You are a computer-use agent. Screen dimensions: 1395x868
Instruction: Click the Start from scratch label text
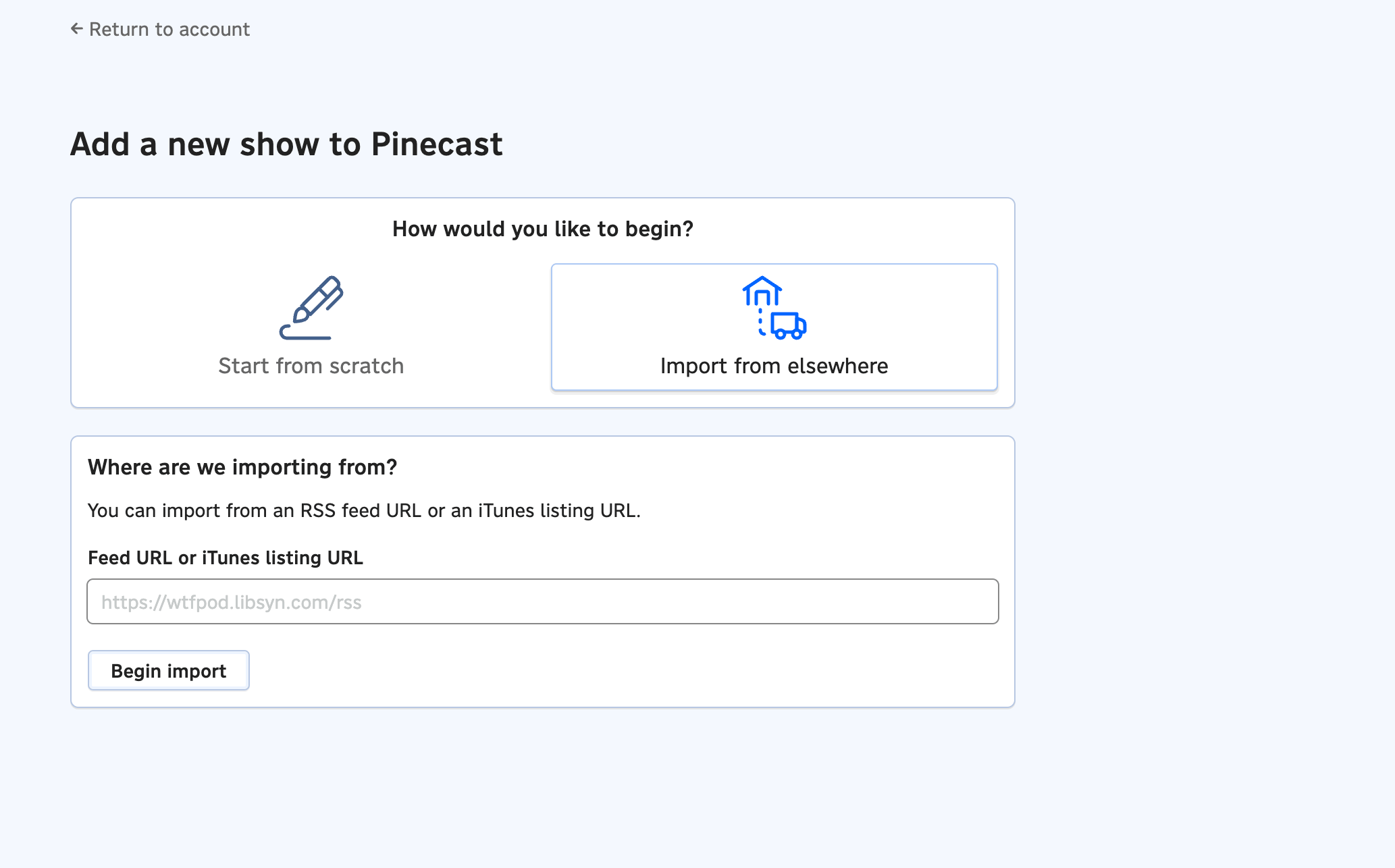[310, 366]
